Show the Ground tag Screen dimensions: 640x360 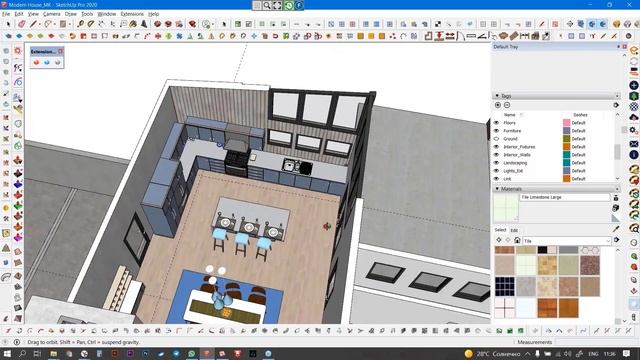point(496,139)
